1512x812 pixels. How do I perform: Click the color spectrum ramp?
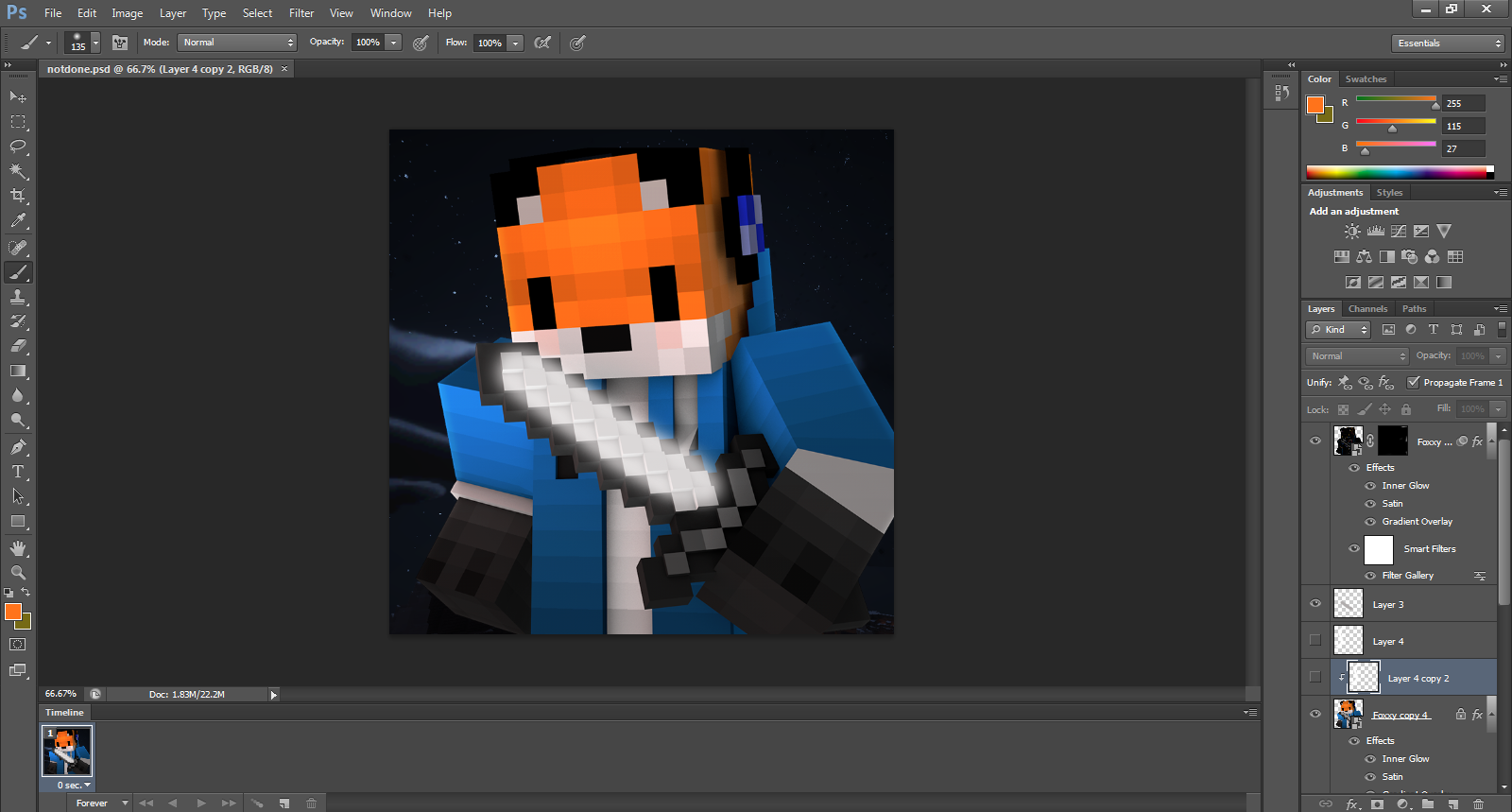pyautogui.click(x=1397, y=172)
